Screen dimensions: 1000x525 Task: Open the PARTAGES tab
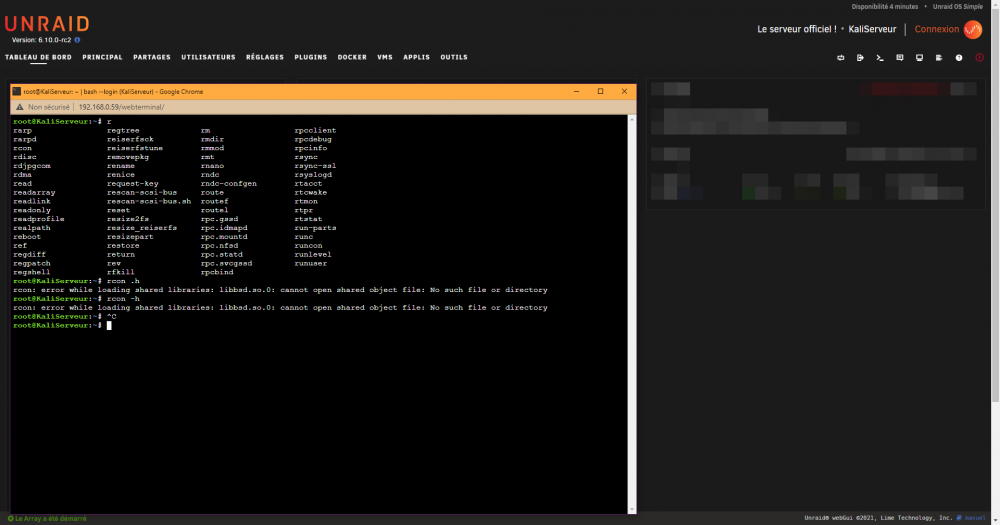pos(152,57)
